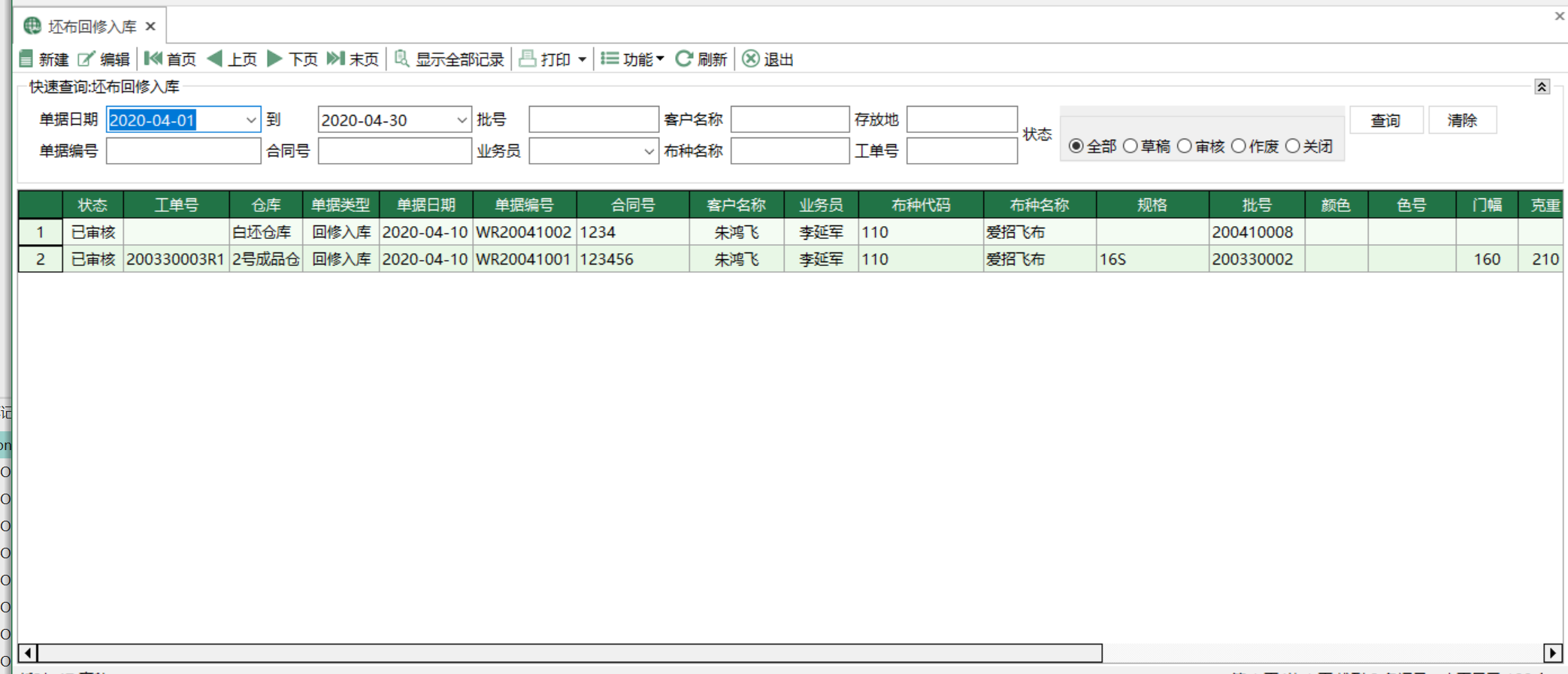
Task: Click contract number 123456 cell
Action: pos(633,259)
